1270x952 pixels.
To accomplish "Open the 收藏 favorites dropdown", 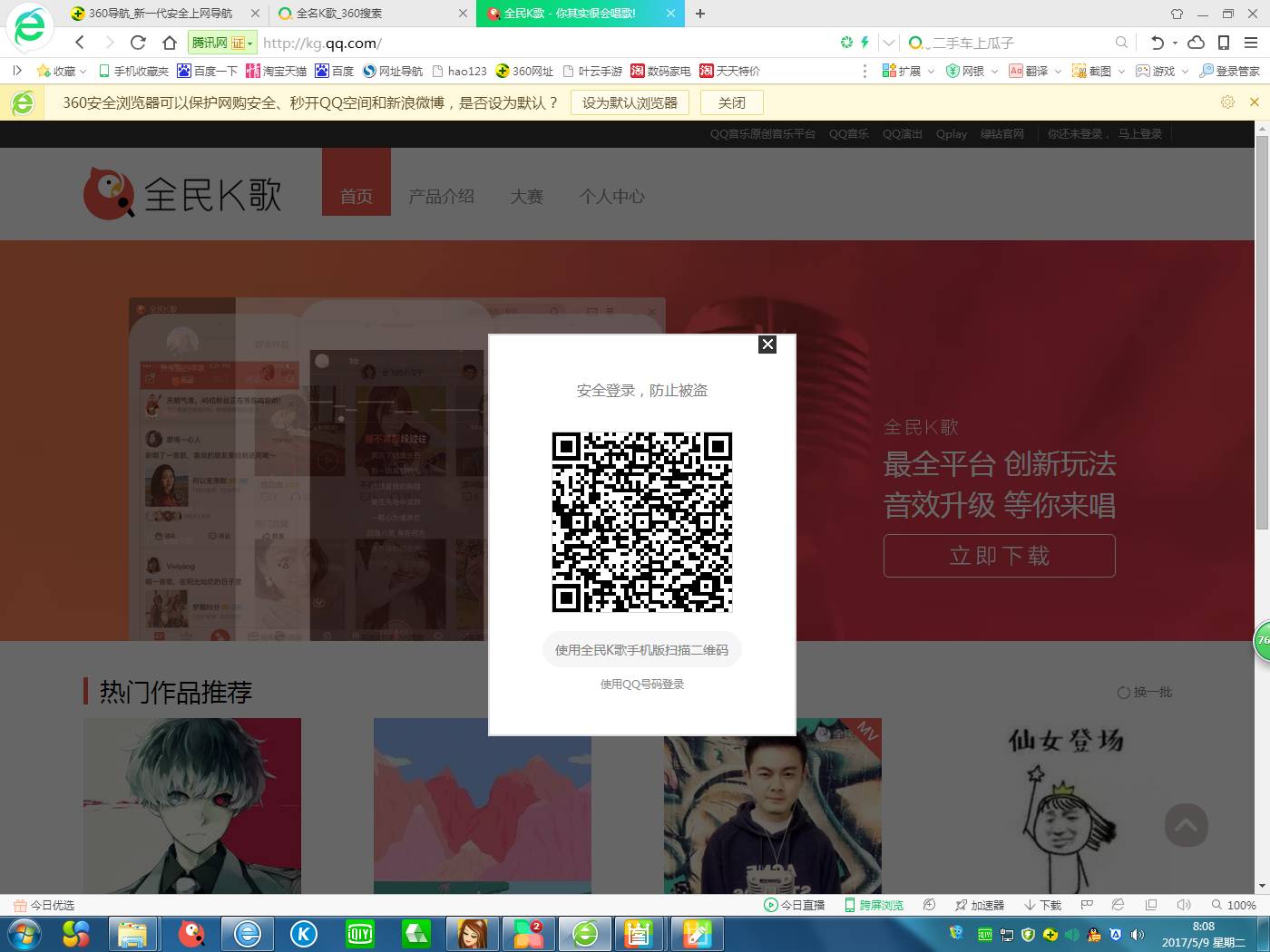I will click(61, 71).
